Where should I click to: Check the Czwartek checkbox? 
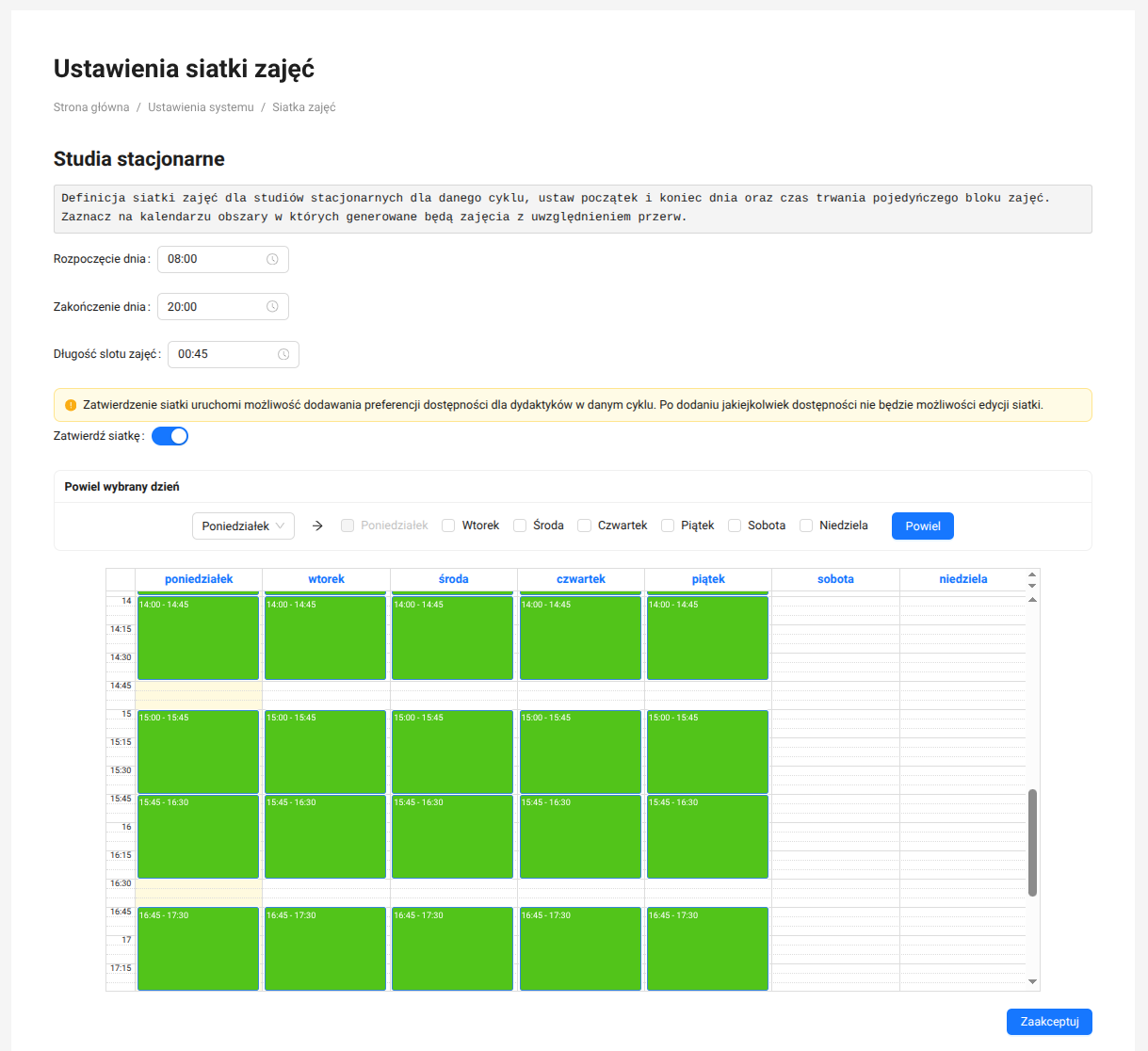click(x=585, y=525)
